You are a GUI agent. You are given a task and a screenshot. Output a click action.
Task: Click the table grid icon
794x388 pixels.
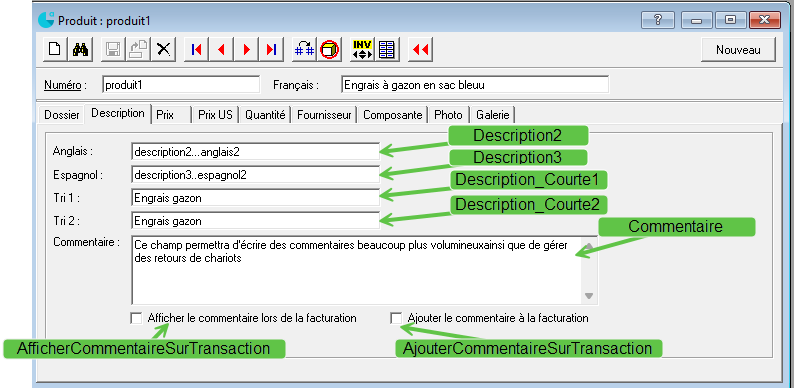(x=387, y=49)
